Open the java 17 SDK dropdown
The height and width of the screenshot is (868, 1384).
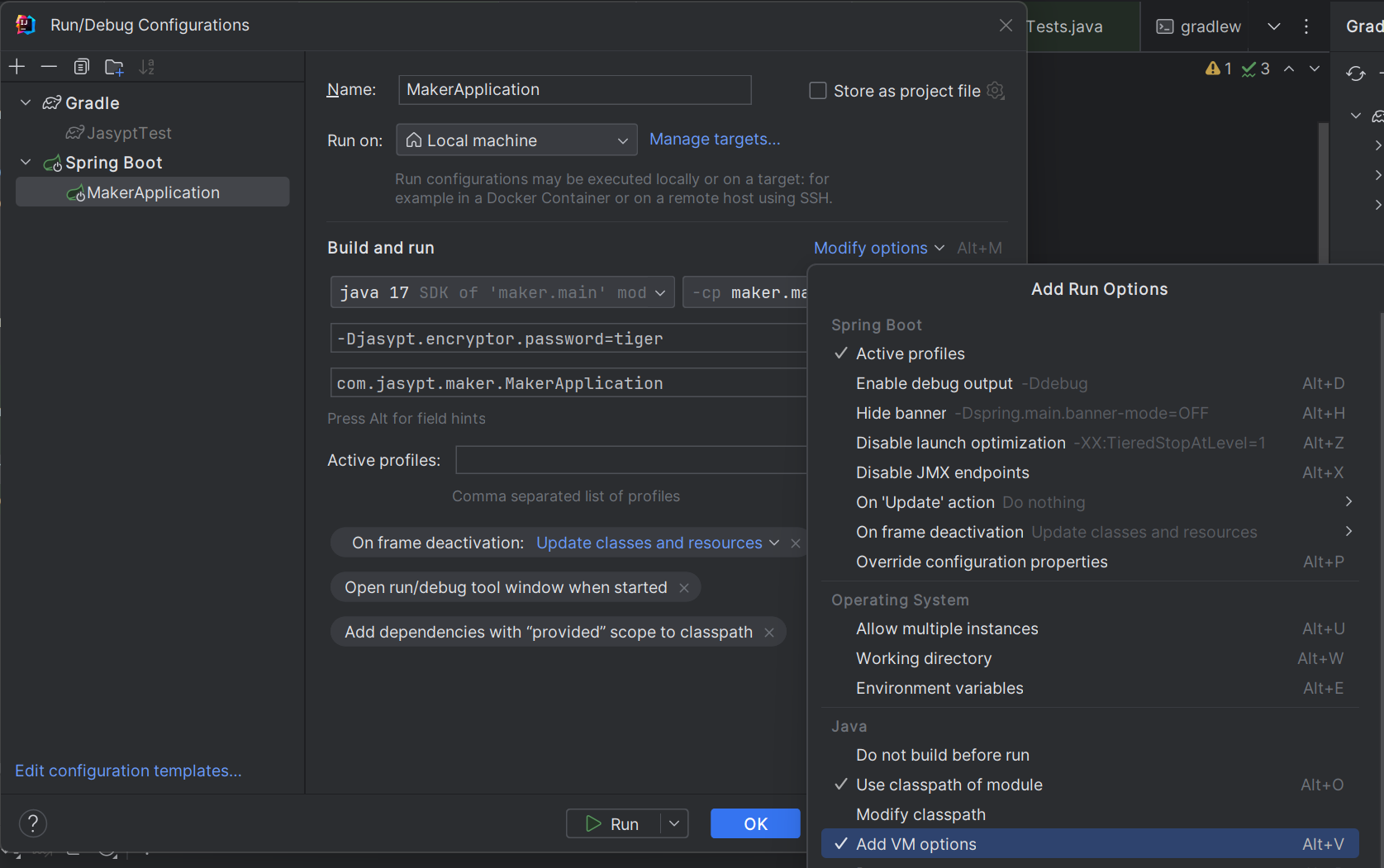[x=502, y=292]
